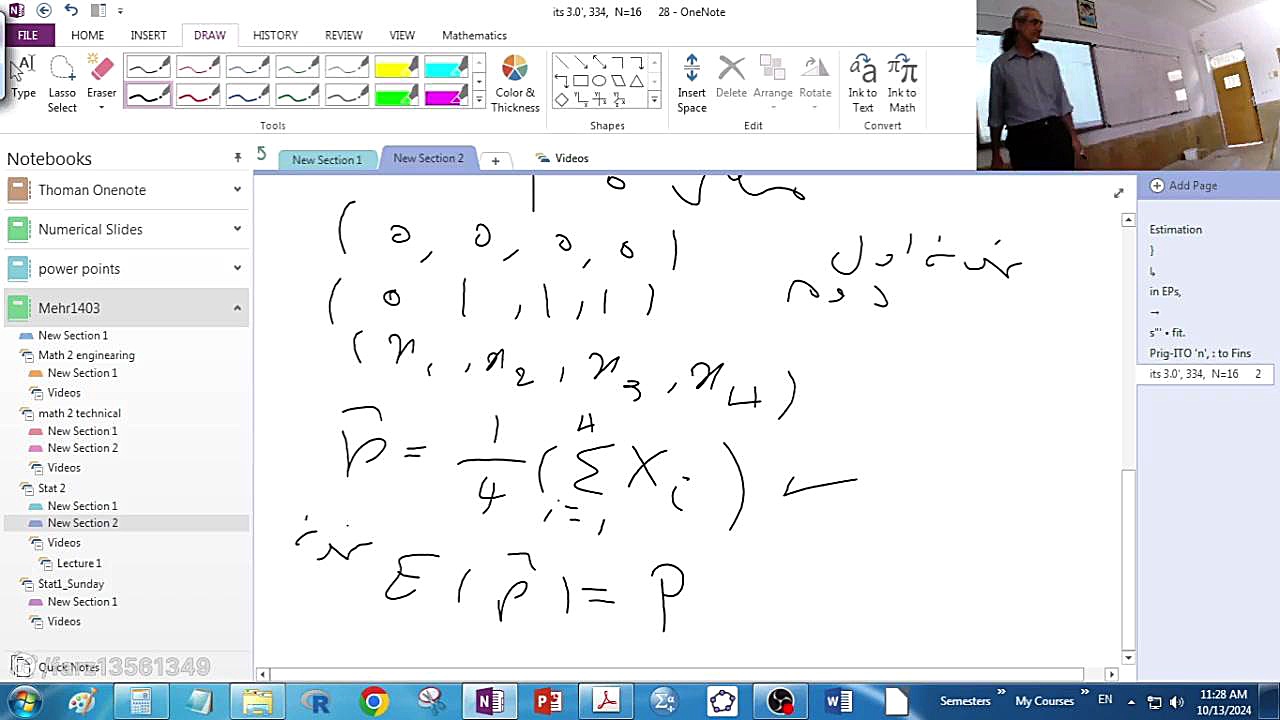Open the GeoGebra taskbar icon
Viewport: 1280px width, 720px height.
point(722,701)
